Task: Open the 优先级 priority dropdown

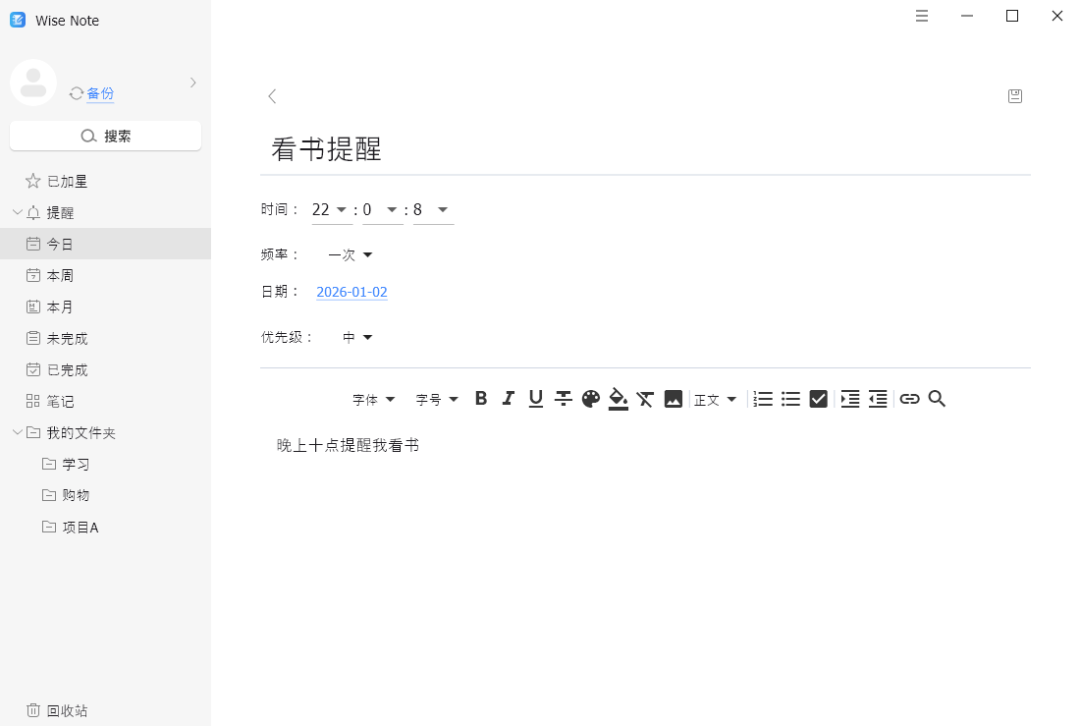Action: coord(357,336)
